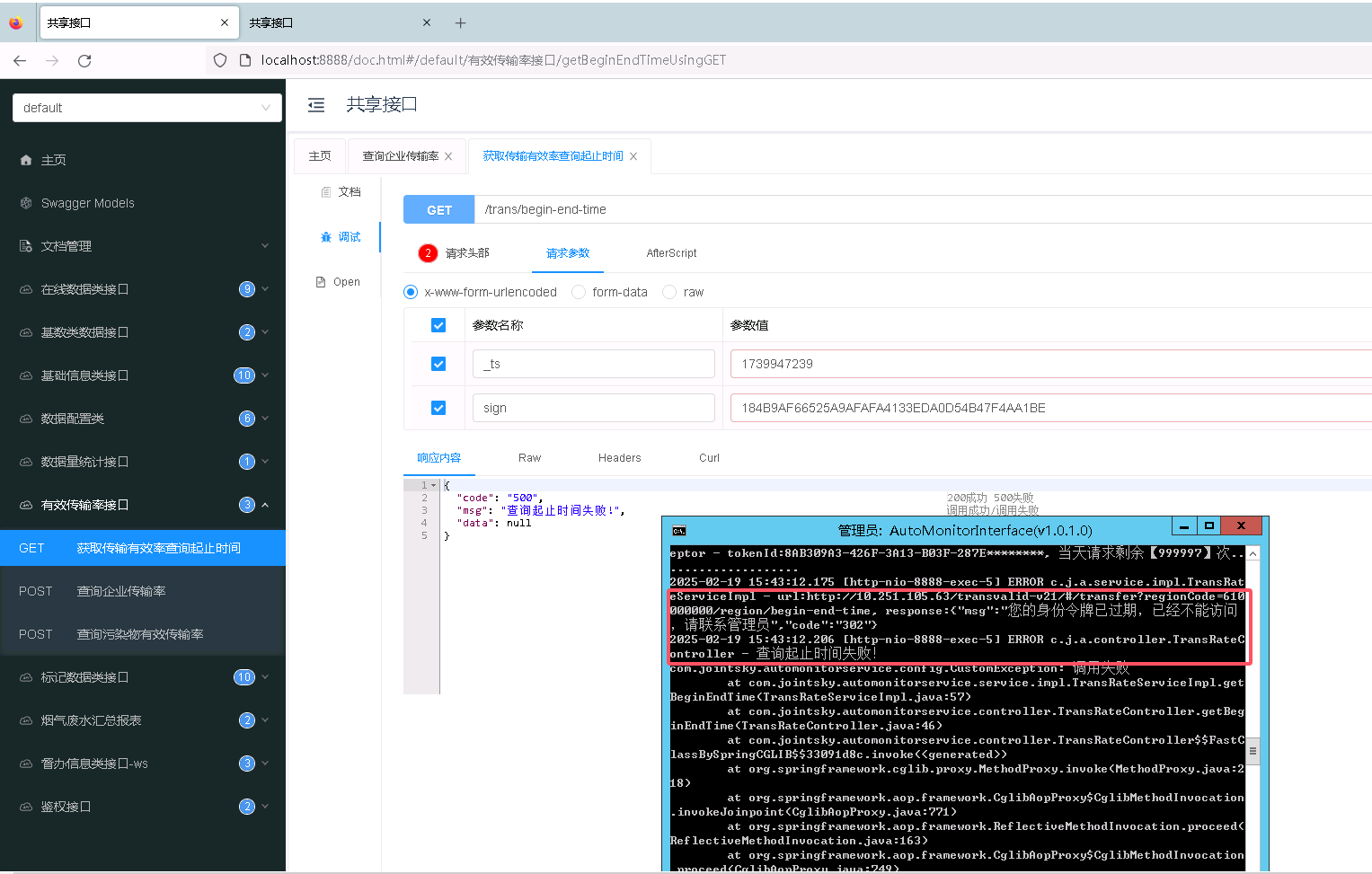Image resolution: width=1372 pixels, height=874 pixels.
Task: Switch to the Curl response tab
Action: click(x=709, y=458)
